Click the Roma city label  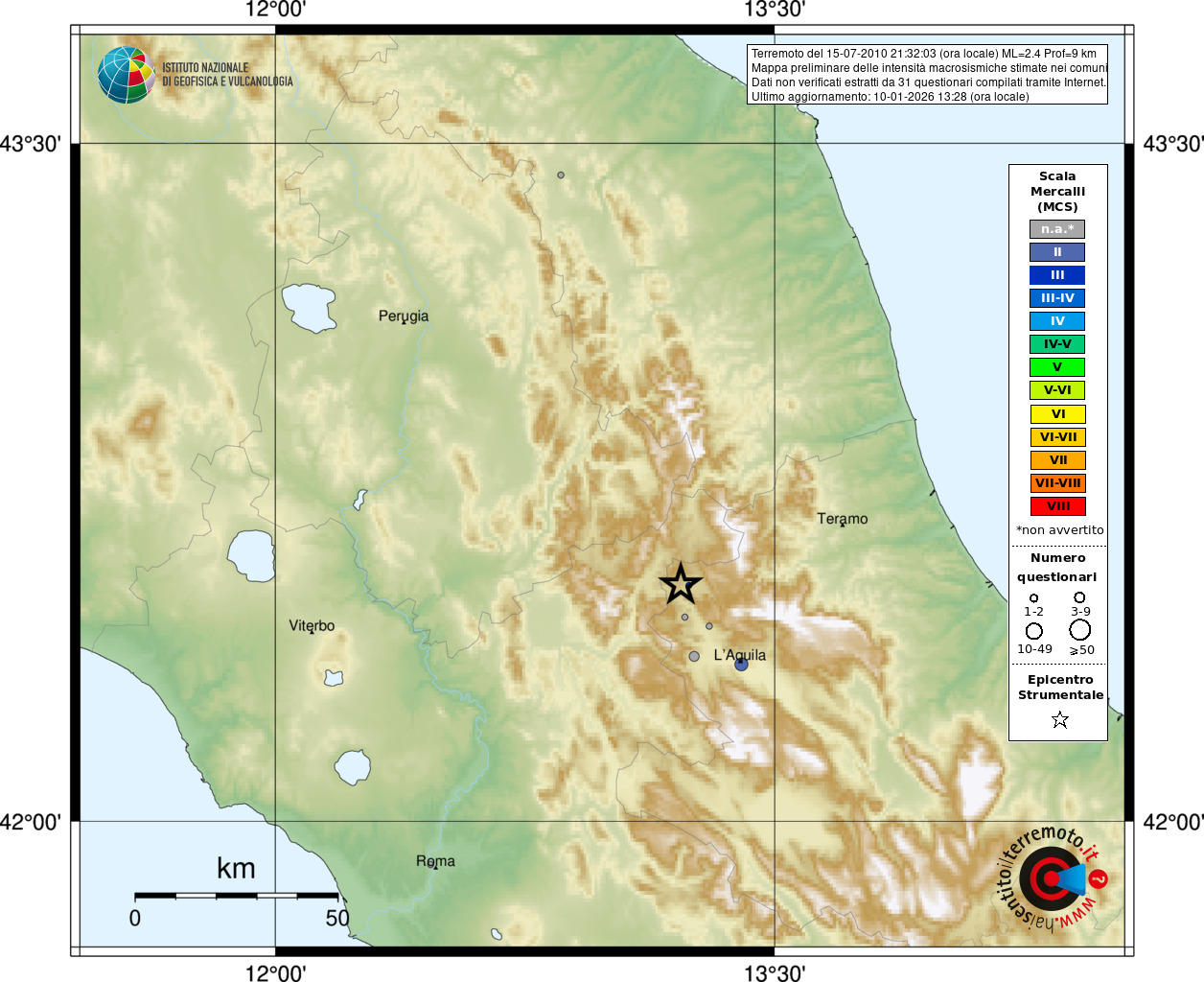click(435, 861)
